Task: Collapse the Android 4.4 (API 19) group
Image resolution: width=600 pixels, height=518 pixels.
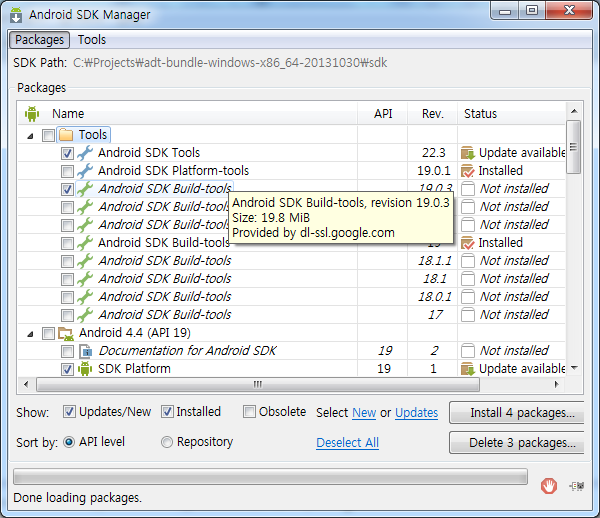Action: pyautogui.click(x=31, y=334)
